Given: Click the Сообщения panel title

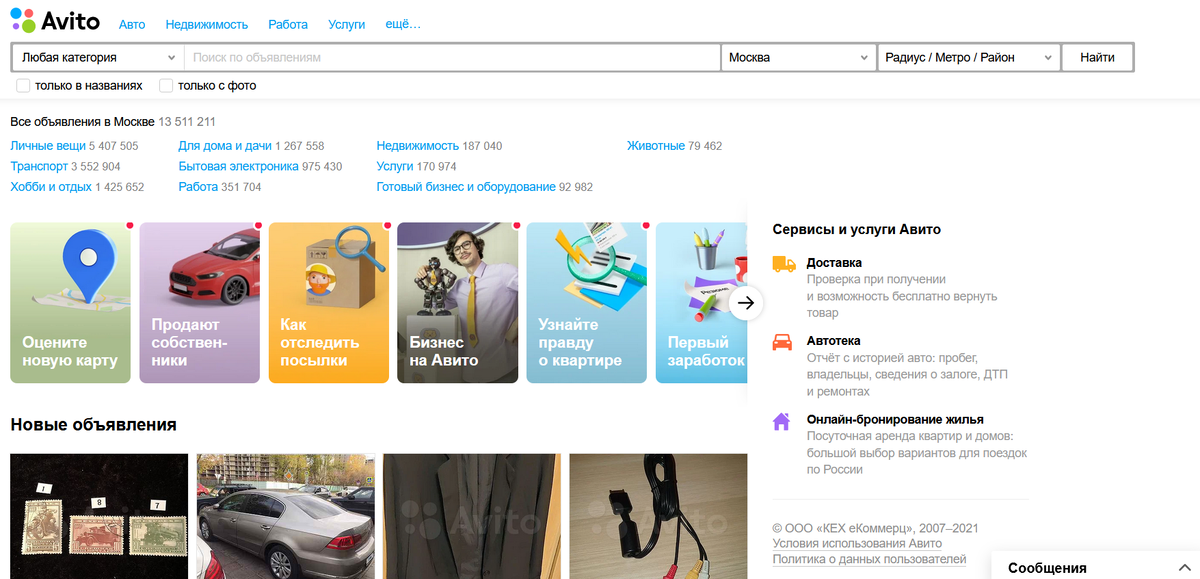Looking at the screenshot, I should (x=1047, y=568).
